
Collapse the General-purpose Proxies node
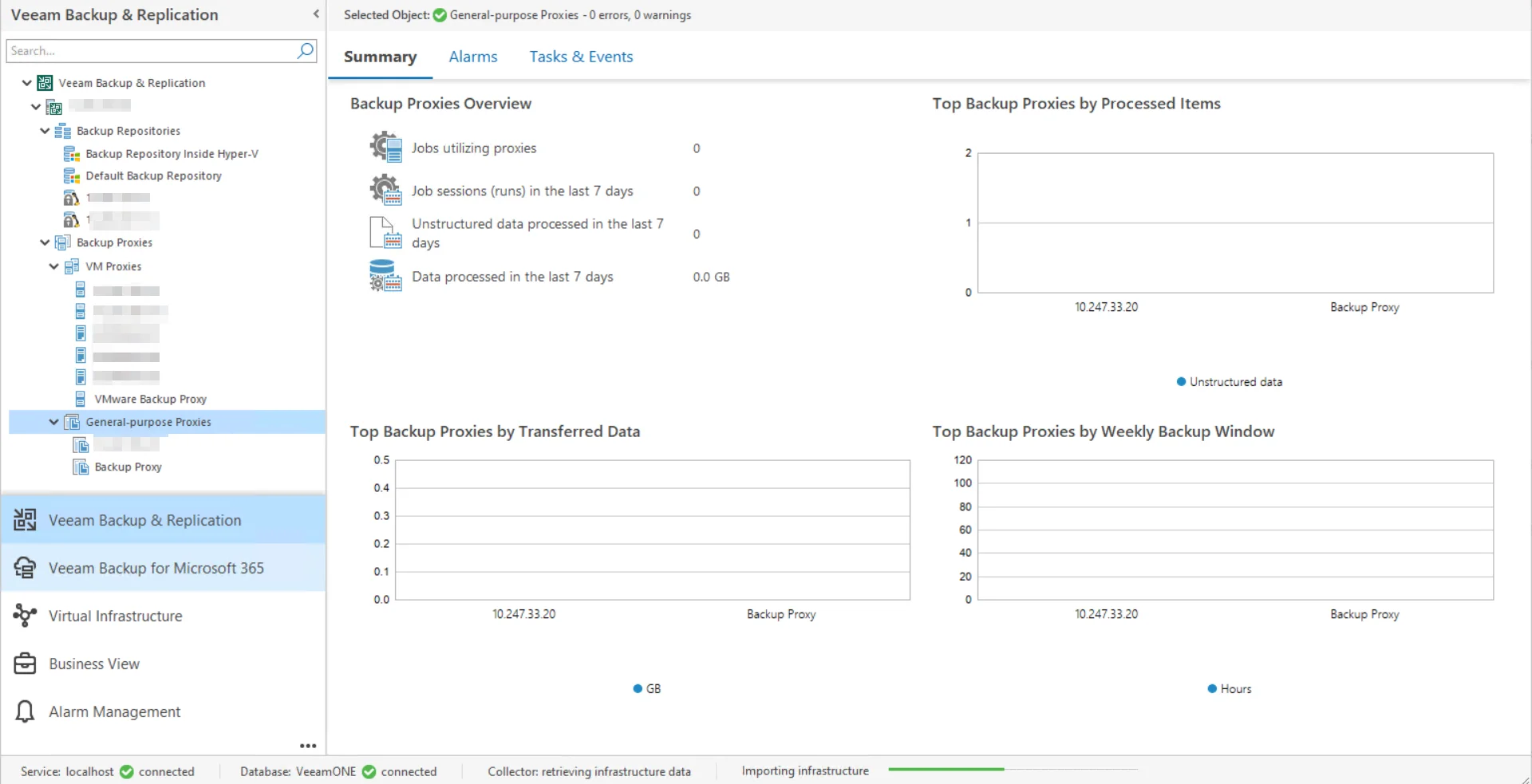[53, 422]
